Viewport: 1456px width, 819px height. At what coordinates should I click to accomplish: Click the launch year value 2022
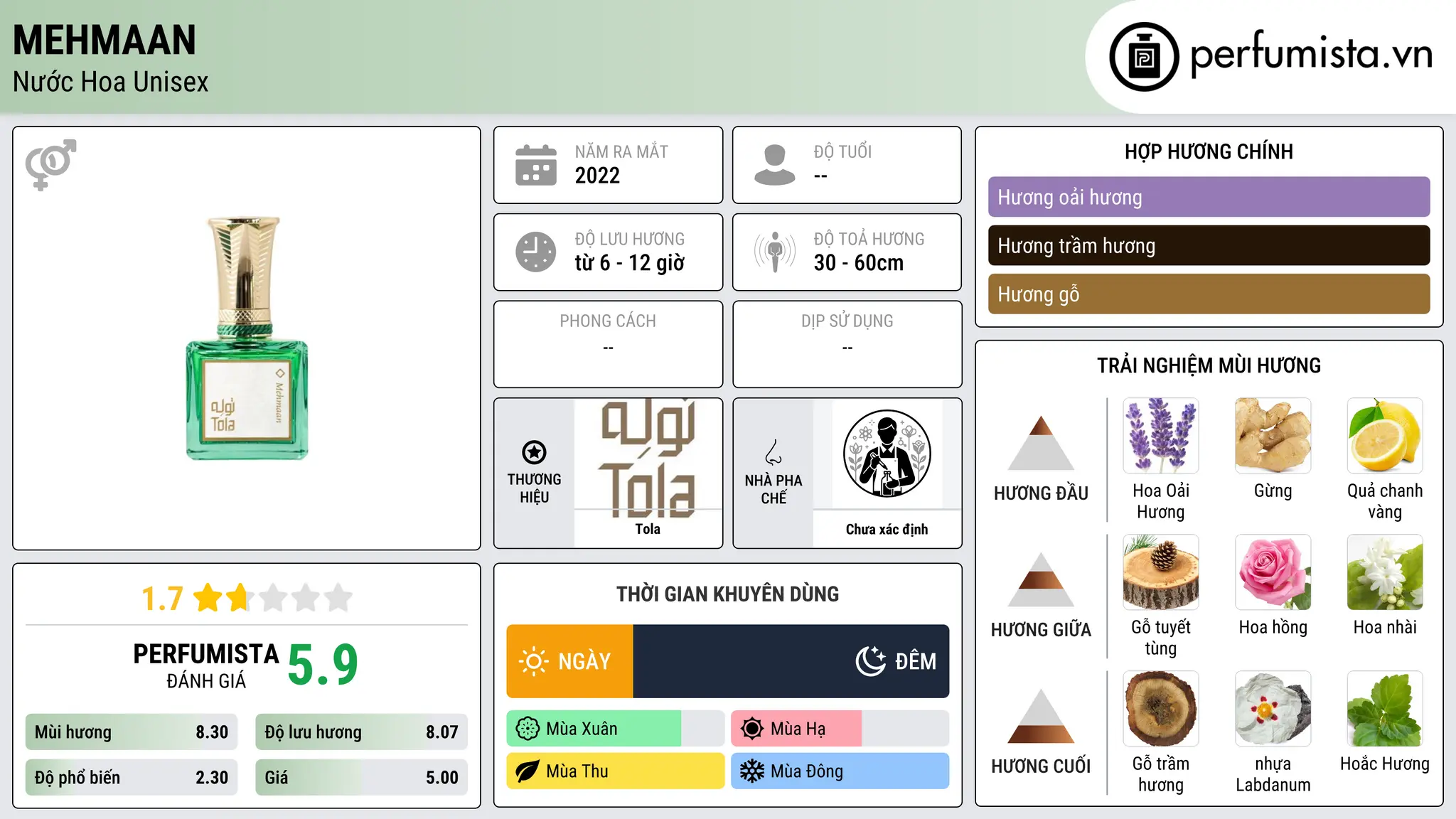click(x=597, y=176)
